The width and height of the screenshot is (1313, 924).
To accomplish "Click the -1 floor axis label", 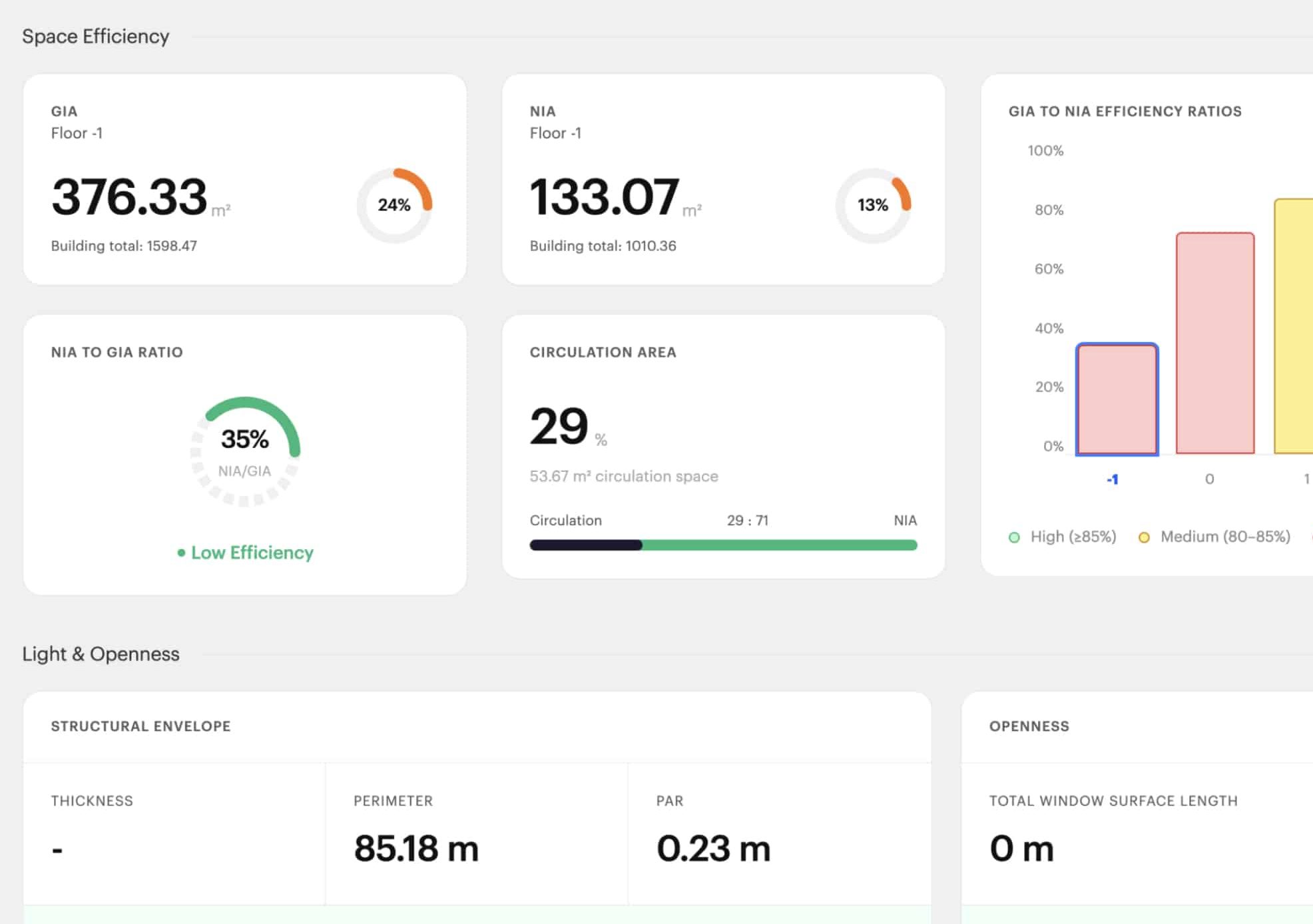I will (1112, 479).
